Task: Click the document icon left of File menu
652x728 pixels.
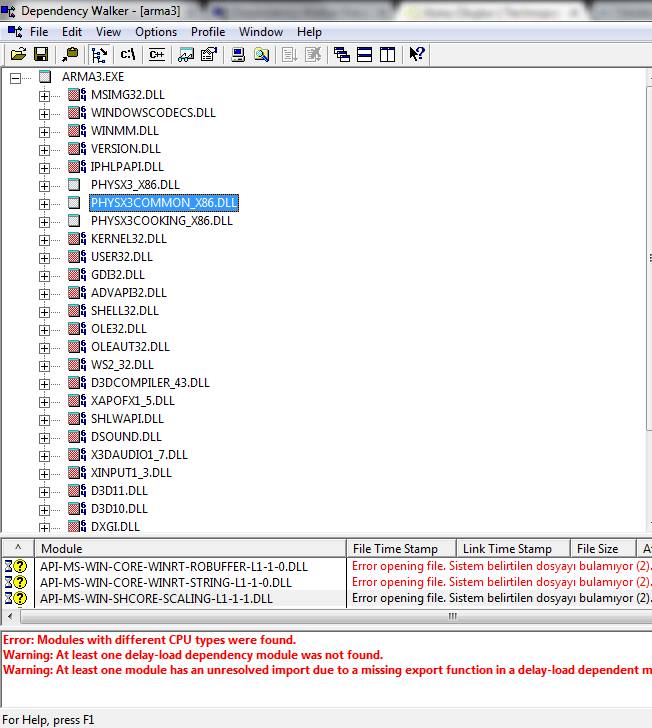Action: click(x=15, y=32)
